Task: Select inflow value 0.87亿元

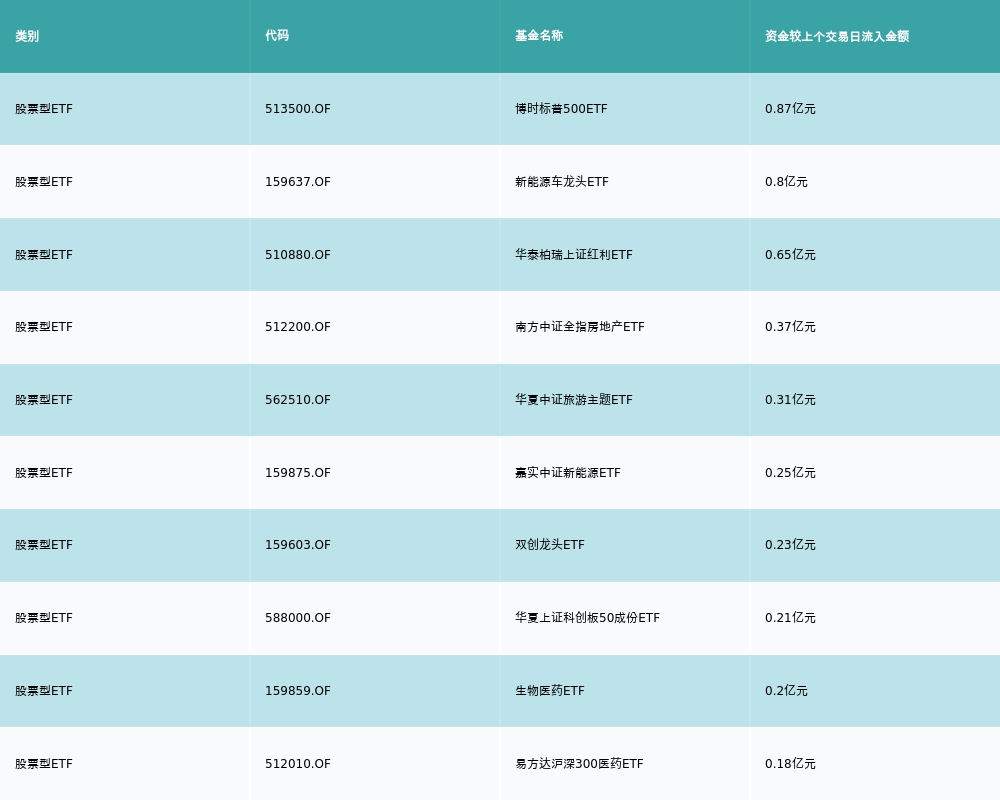Action: pos(790,109)
